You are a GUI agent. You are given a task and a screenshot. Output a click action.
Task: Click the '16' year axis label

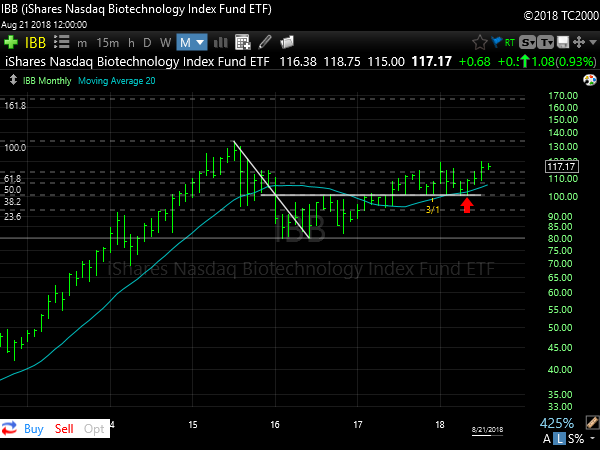[275, 425]
